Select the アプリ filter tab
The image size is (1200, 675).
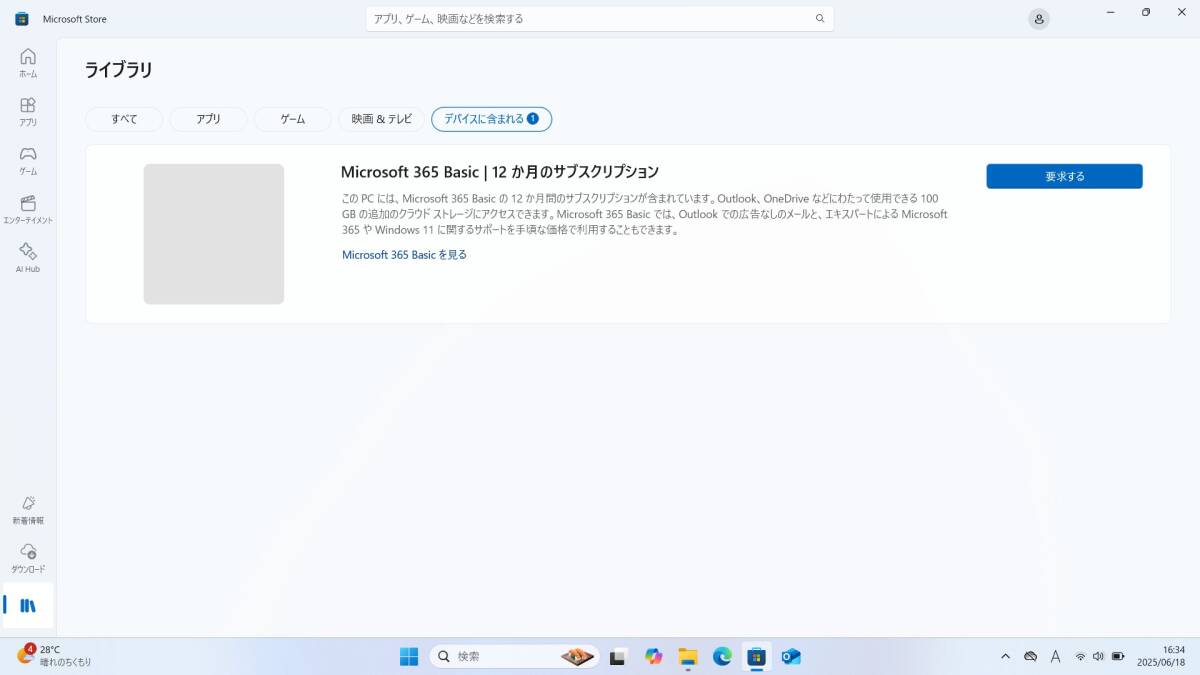coord(208,119)
